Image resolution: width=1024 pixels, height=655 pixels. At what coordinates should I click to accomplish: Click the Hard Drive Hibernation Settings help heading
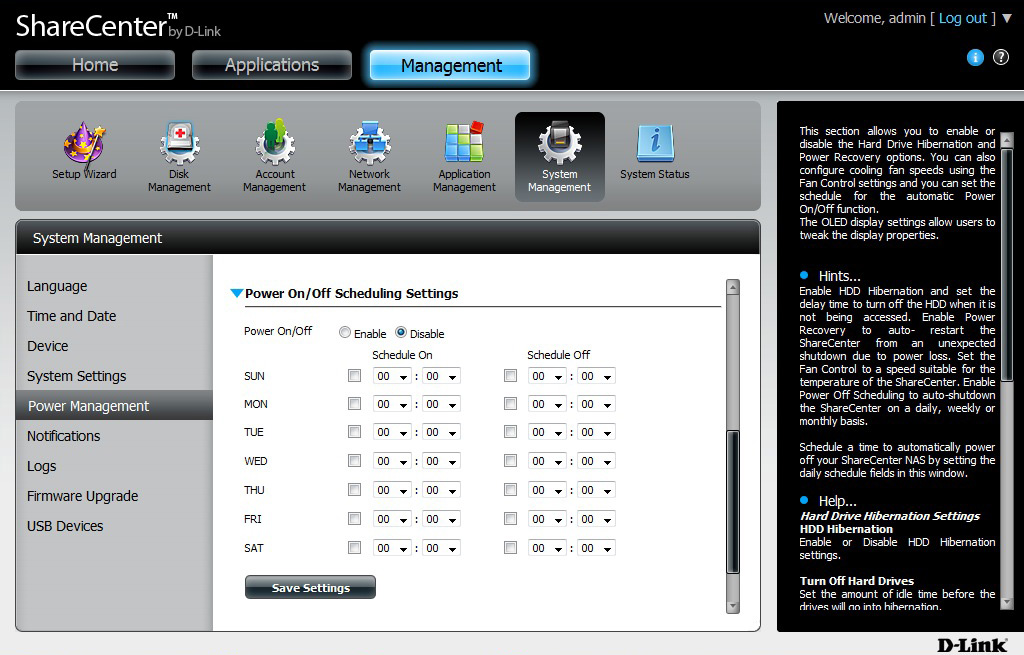[890, 516]
